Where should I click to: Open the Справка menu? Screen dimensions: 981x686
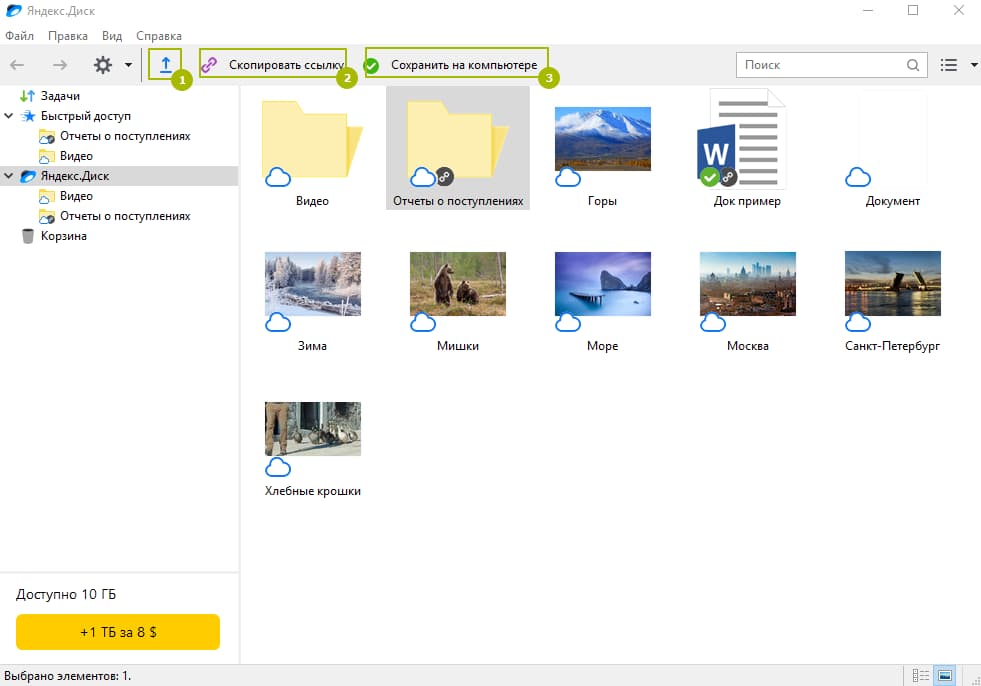(x=158, y=36)
